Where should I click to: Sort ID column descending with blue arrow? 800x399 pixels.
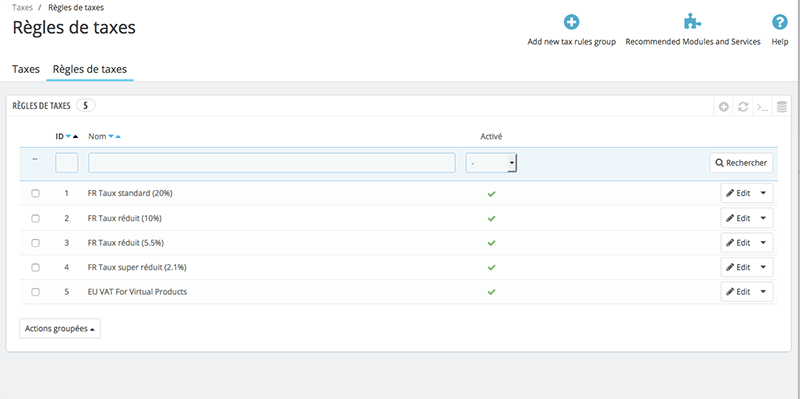click(68, 137)
